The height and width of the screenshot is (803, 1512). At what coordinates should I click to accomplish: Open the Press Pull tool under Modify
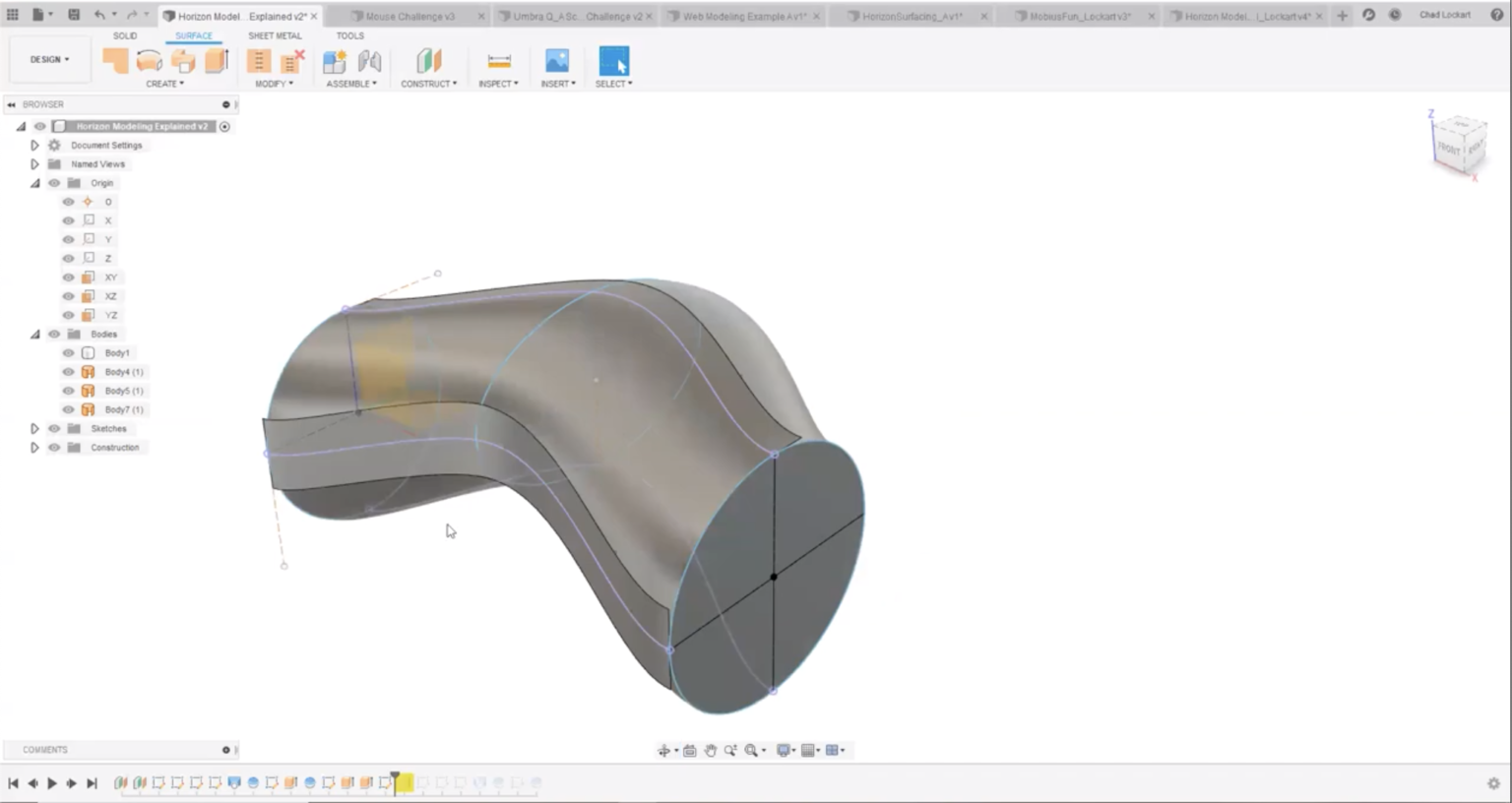[x=258, y=61]
